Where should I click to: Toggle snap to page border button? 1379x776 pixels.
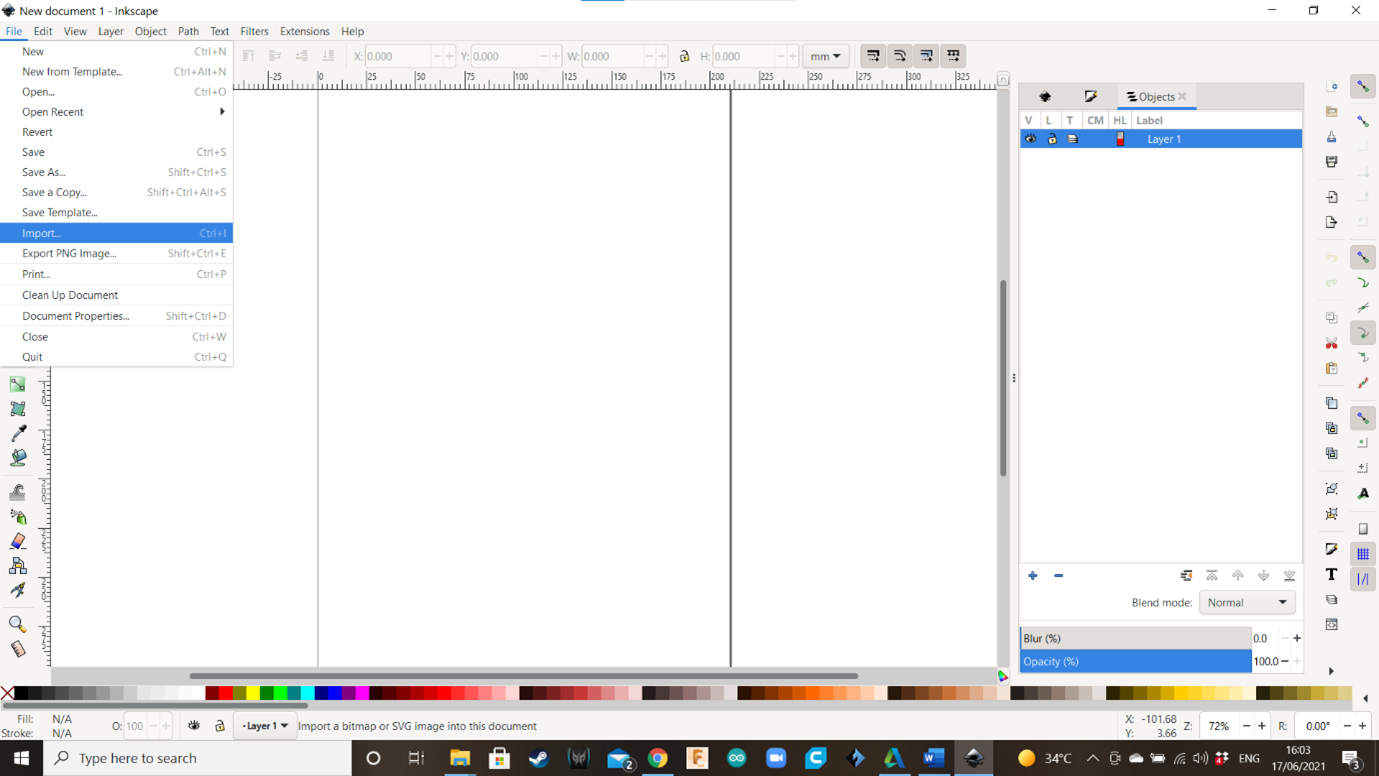point(1363,529)
